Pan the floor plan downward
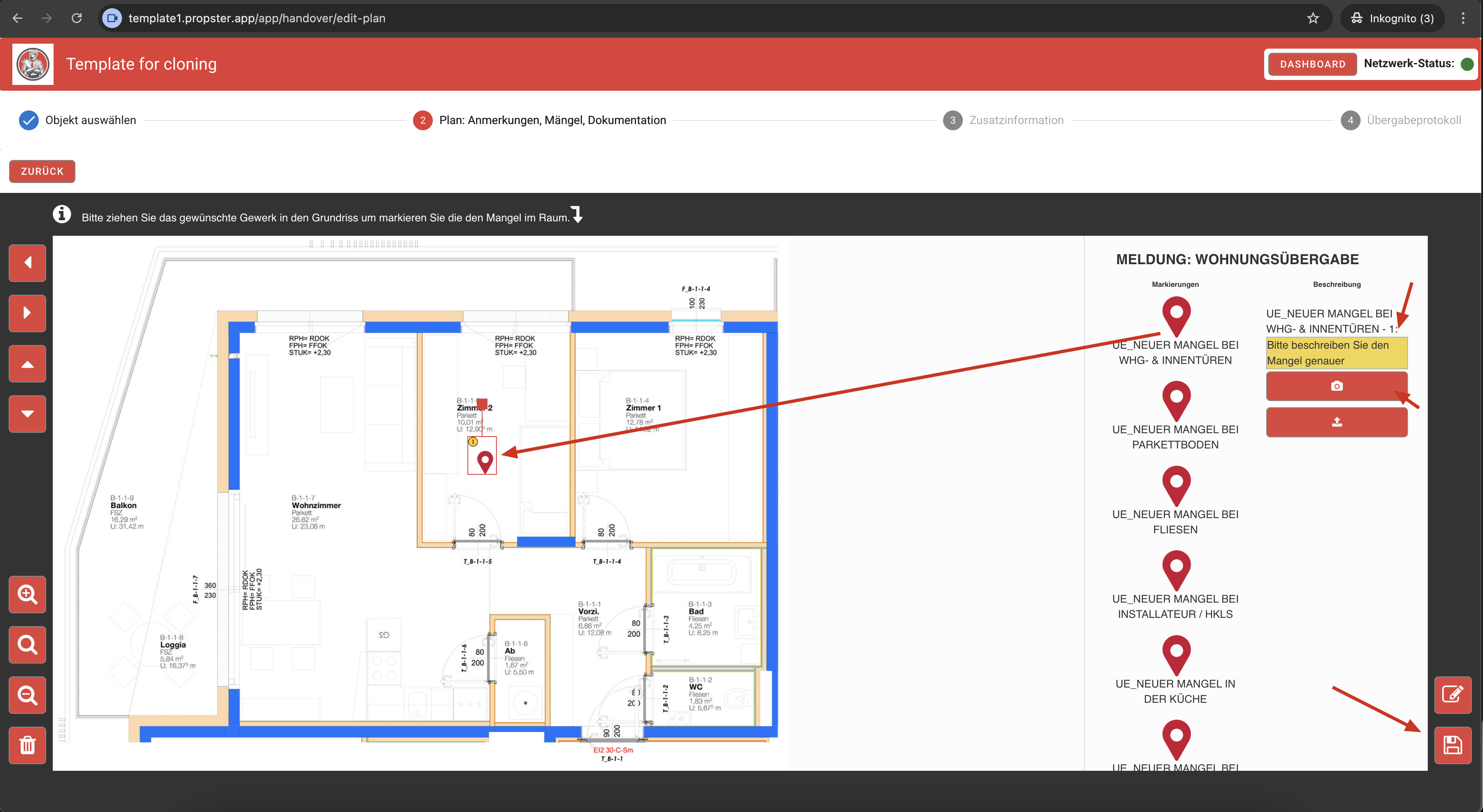This screenshot has width=1483, height=812. pyautogui.click(x=27, y=413)
